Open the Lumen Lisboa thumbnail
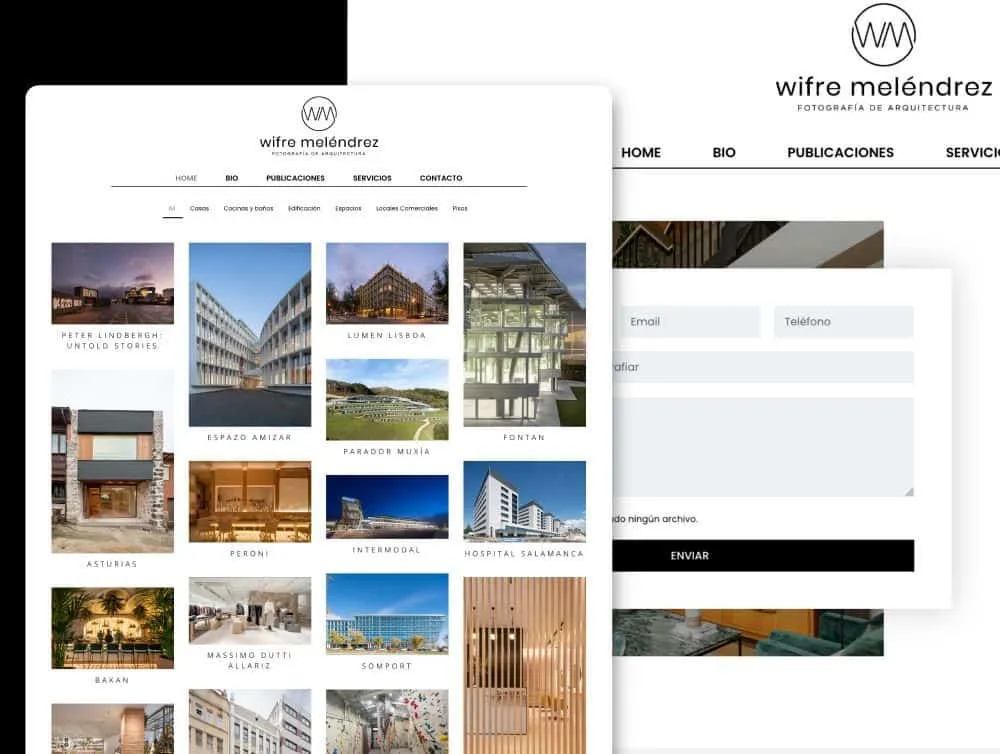 [387, 283]
